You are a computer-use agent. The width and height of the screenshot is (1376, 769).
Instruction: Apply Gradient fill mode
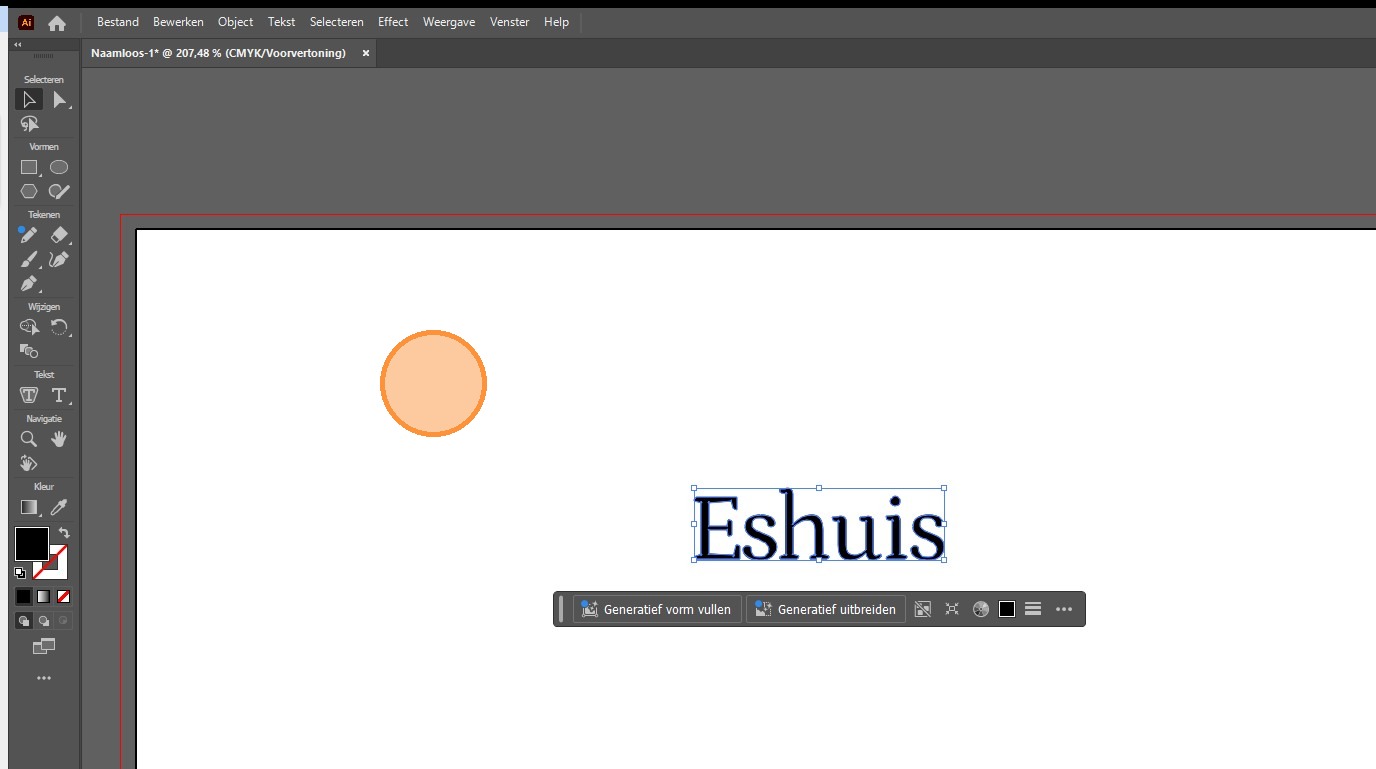click(43, 596)
